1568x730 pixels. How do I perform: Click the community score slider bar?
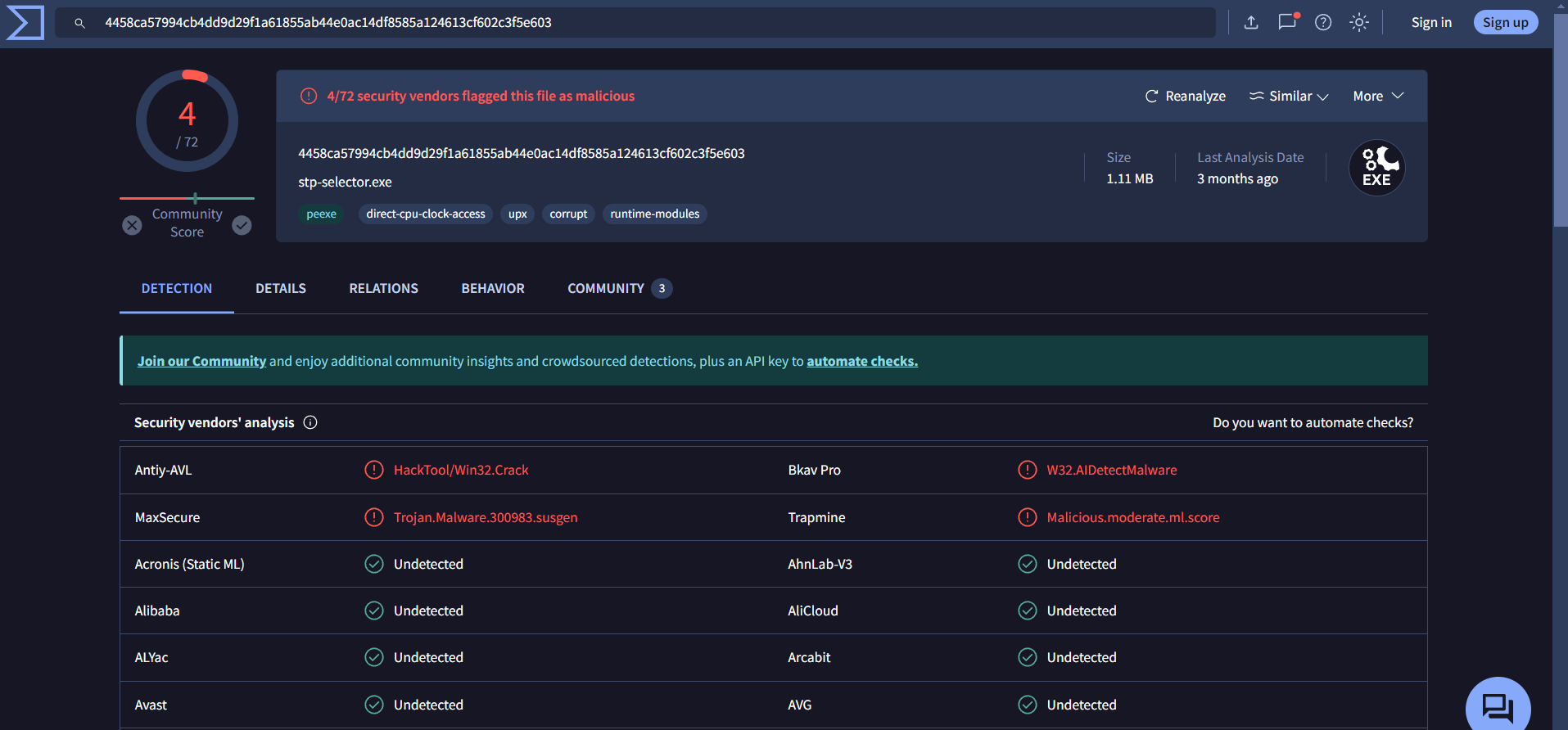pyautogui.click(x=187, y=198)
